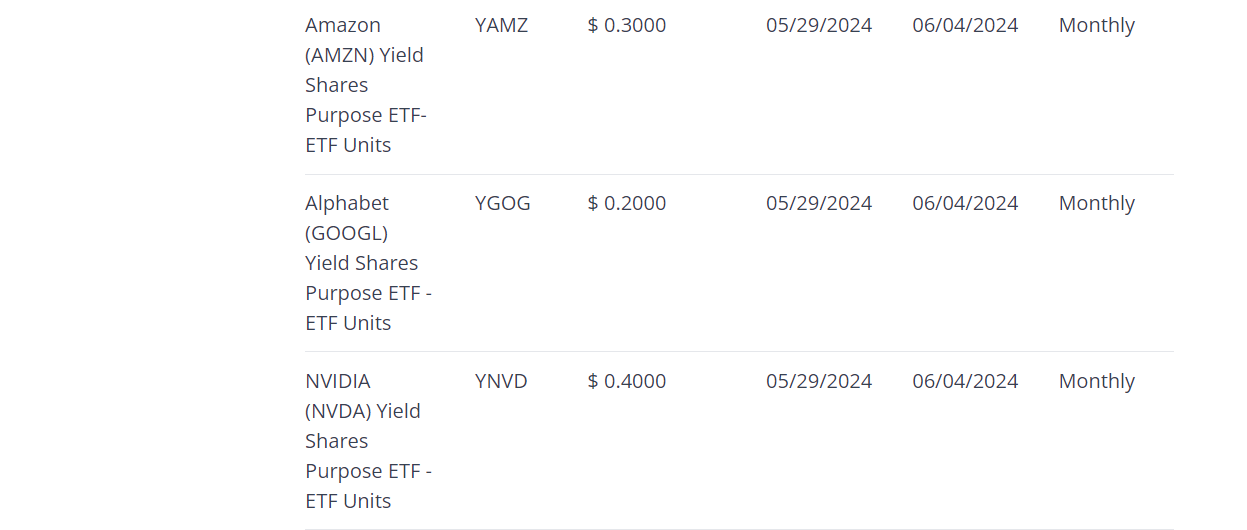Screen dimensions: 1247x530
Task: Click Monthly frequency in the YNVD row
Action: [1096, 381]
